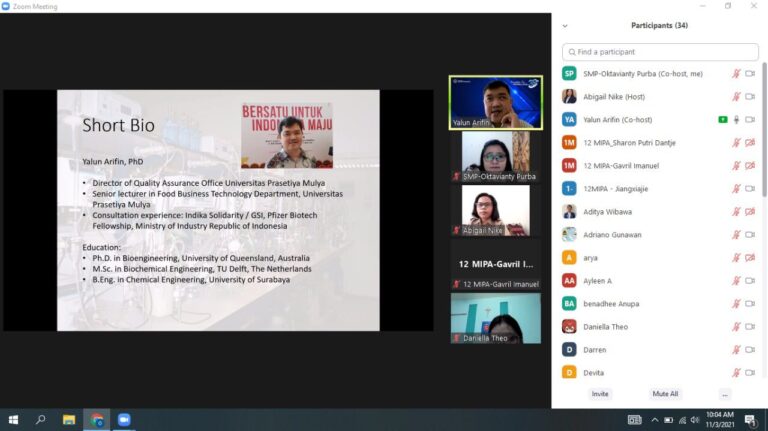Collapse the Participants panel using the chevron
Image resolution: width=768 pixels, height=431 pixels.
pos(565,26)
